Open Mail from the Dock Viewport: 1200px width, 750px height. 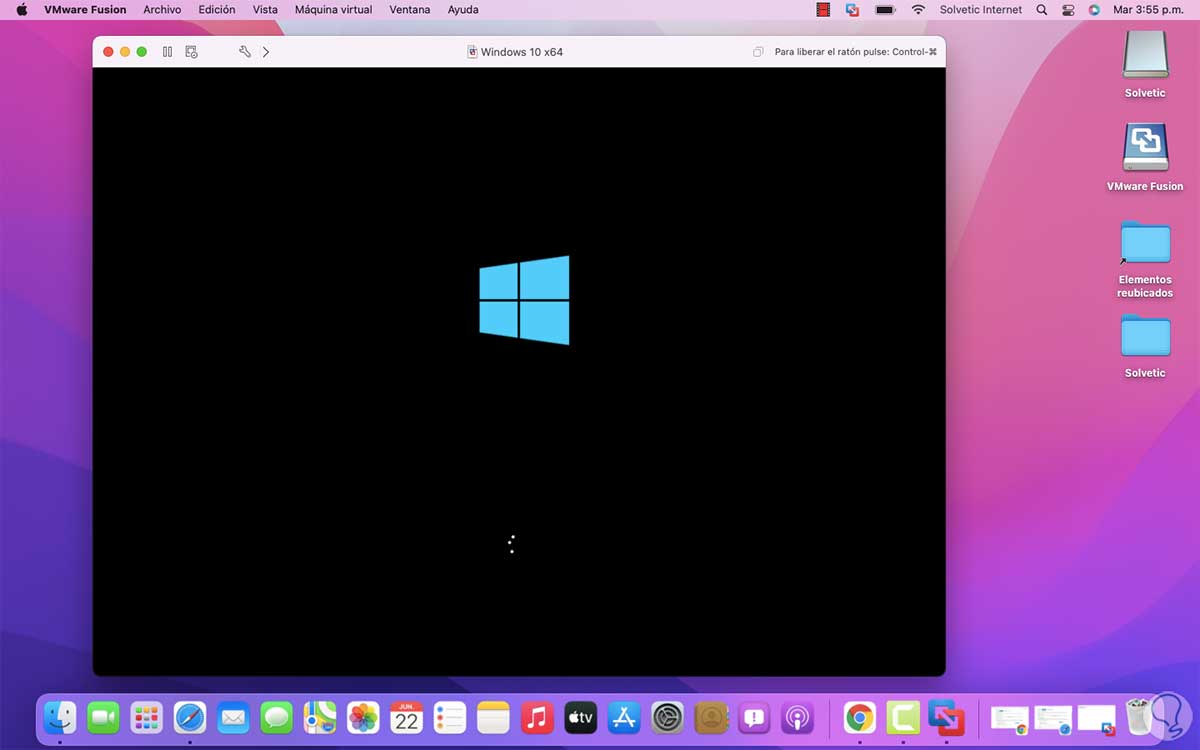click(x=233, y=717)
